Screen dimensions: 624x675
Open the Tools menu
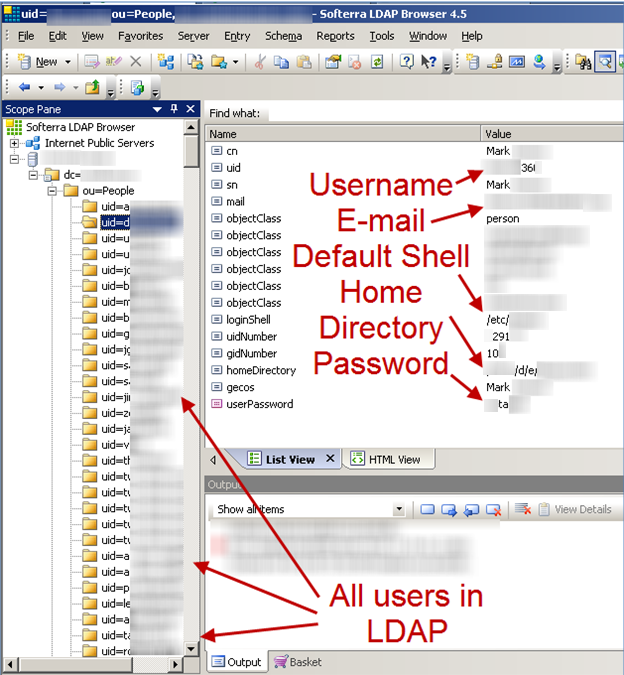click(x=382, y=36)
